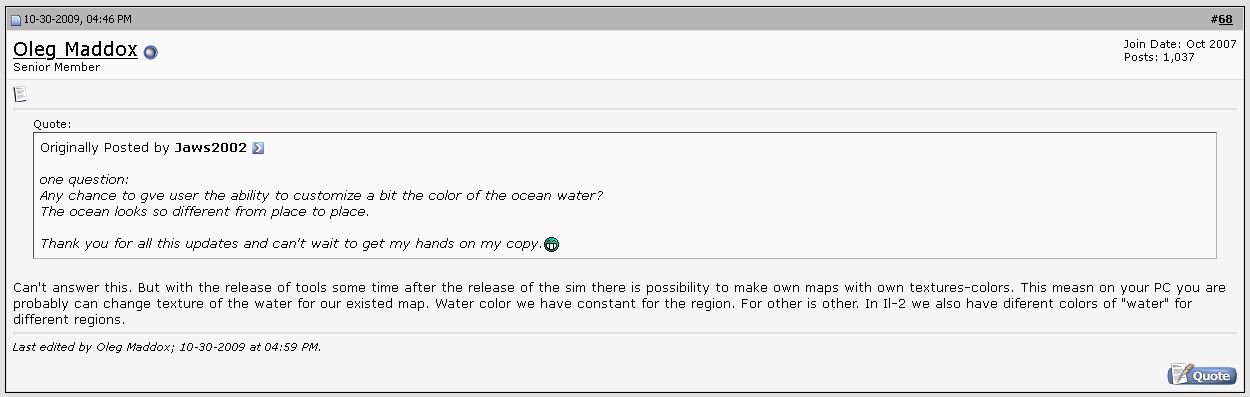Image resolution: width=1250 pixels, height=397 pixels.
Task: Click the Senior Member user title
Action: tap(56, 68)
